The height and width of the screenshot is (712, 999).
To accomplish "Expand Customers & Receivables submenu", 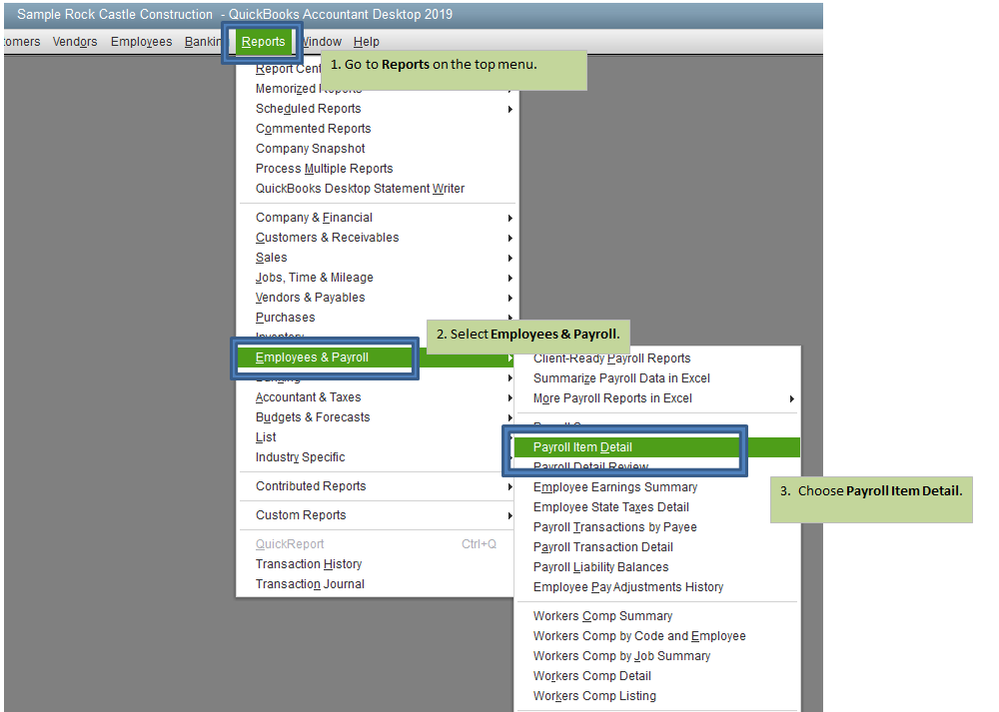I will pyautogui.click(x=376, y=238).
